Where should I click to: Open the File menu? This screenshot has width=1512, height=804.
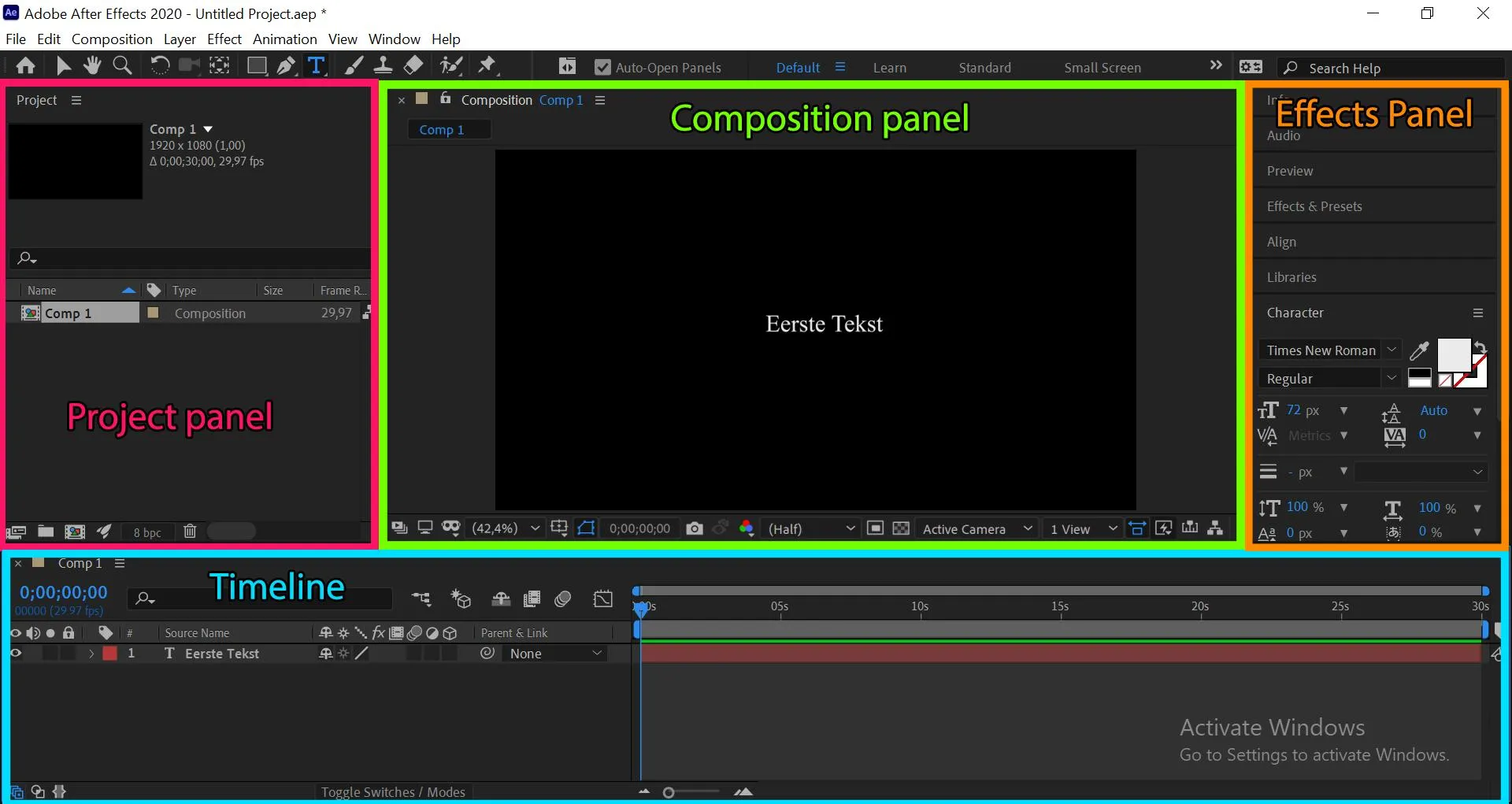click(x=16, y=39)
